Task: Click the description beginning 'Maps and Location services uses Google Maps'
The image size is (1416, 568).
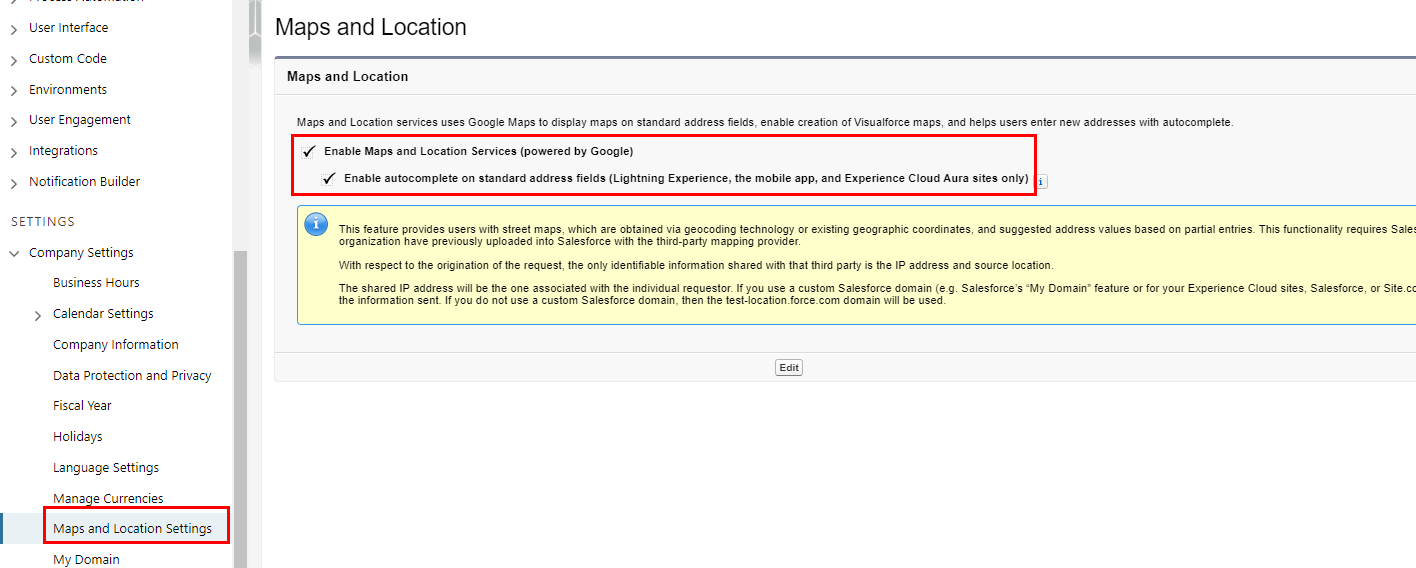Action: coord(765,122)
